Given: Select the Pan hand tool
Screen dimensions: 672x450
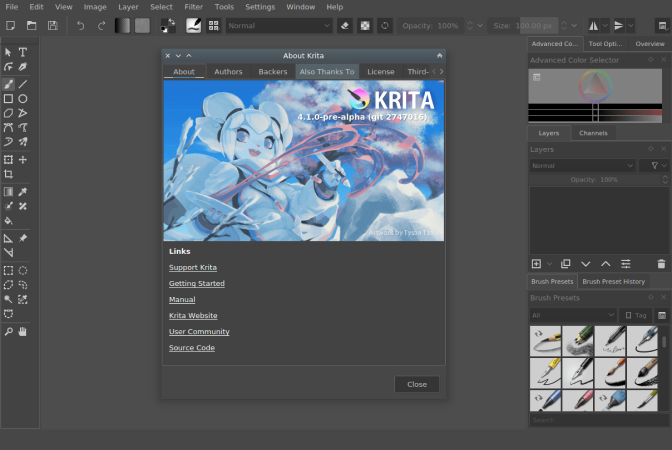Looking at the screenshot, I should click(23, 331).
